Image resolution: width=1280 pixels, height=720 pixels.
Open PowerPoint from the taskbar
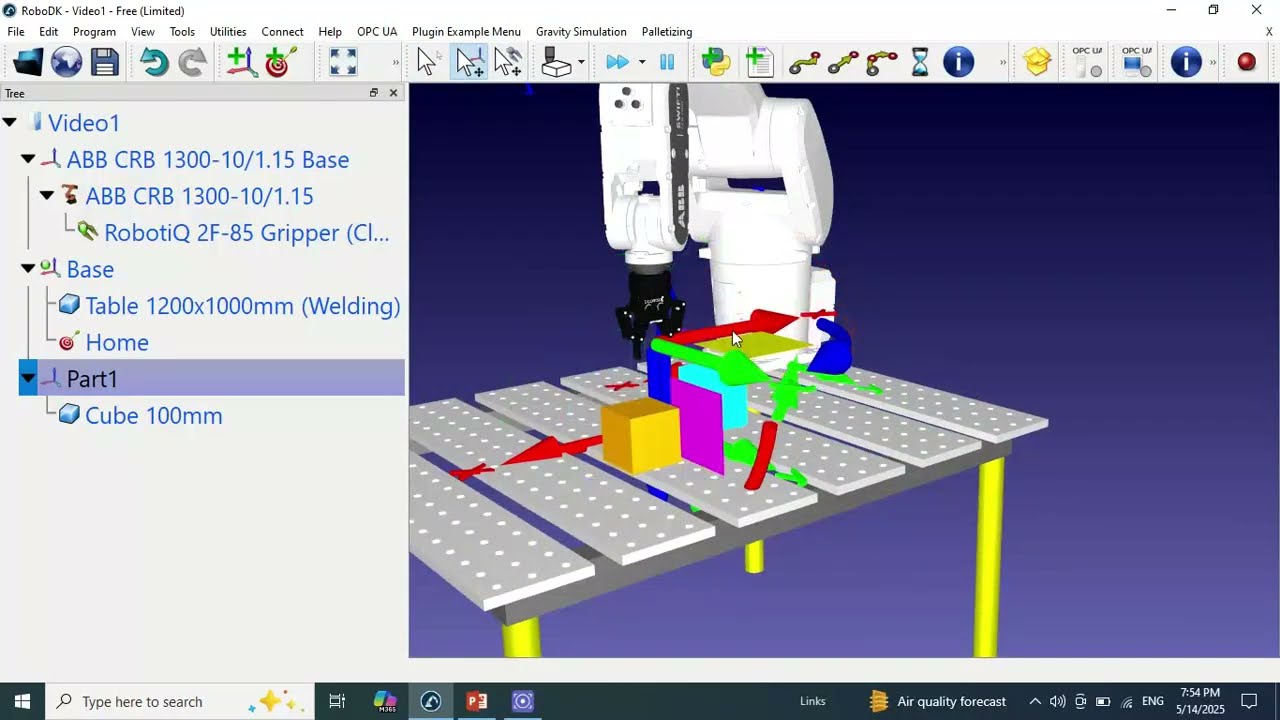click(477, 701)
